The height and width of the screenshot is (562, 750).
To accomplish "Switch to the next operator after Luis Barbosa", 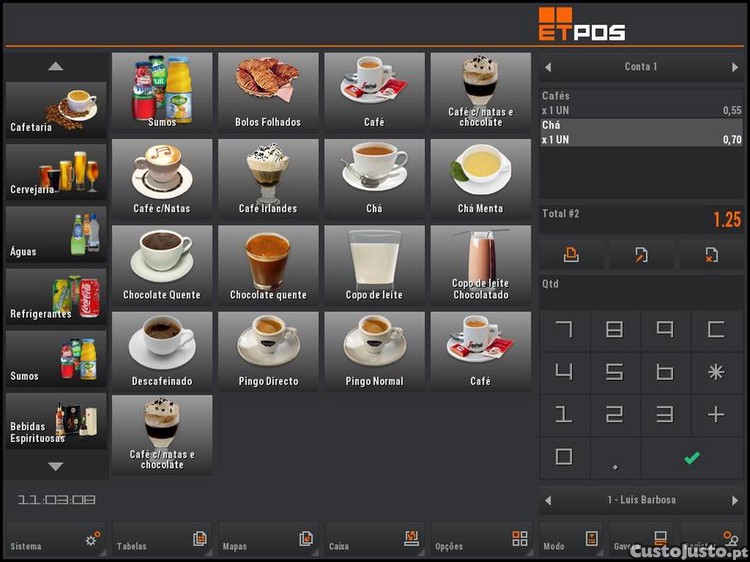I will tap(735, 500).
